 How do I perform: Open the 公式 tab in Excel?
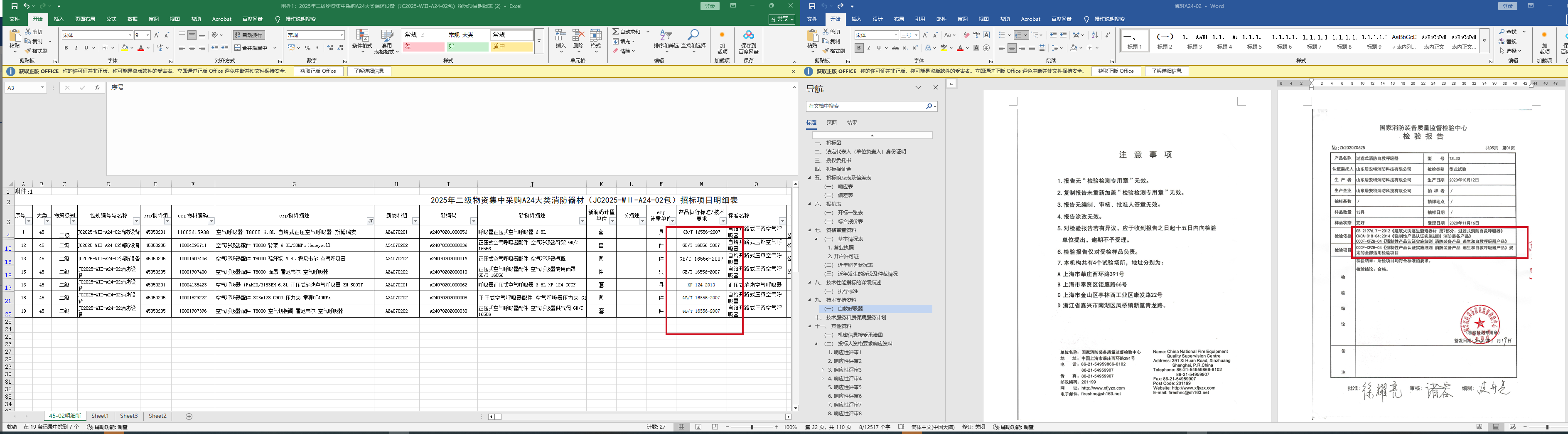pos(111,19)
